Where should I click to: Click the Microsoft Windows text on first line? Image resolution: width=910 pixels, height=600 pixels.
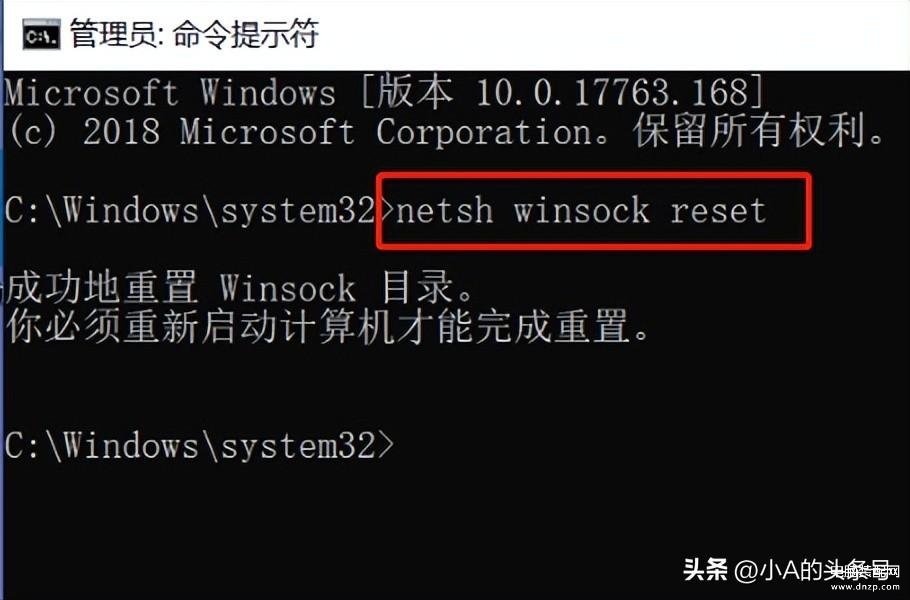[170, 93]
